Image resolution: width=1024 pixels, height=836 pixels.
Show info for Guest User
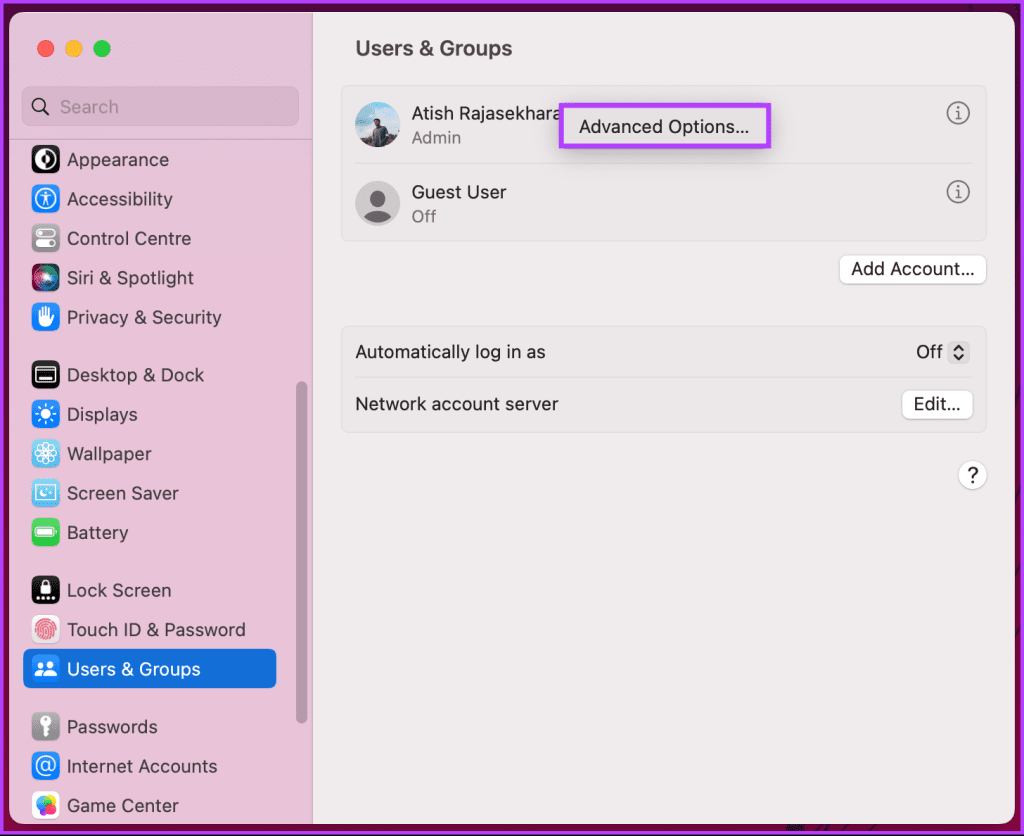click(957, 192)
